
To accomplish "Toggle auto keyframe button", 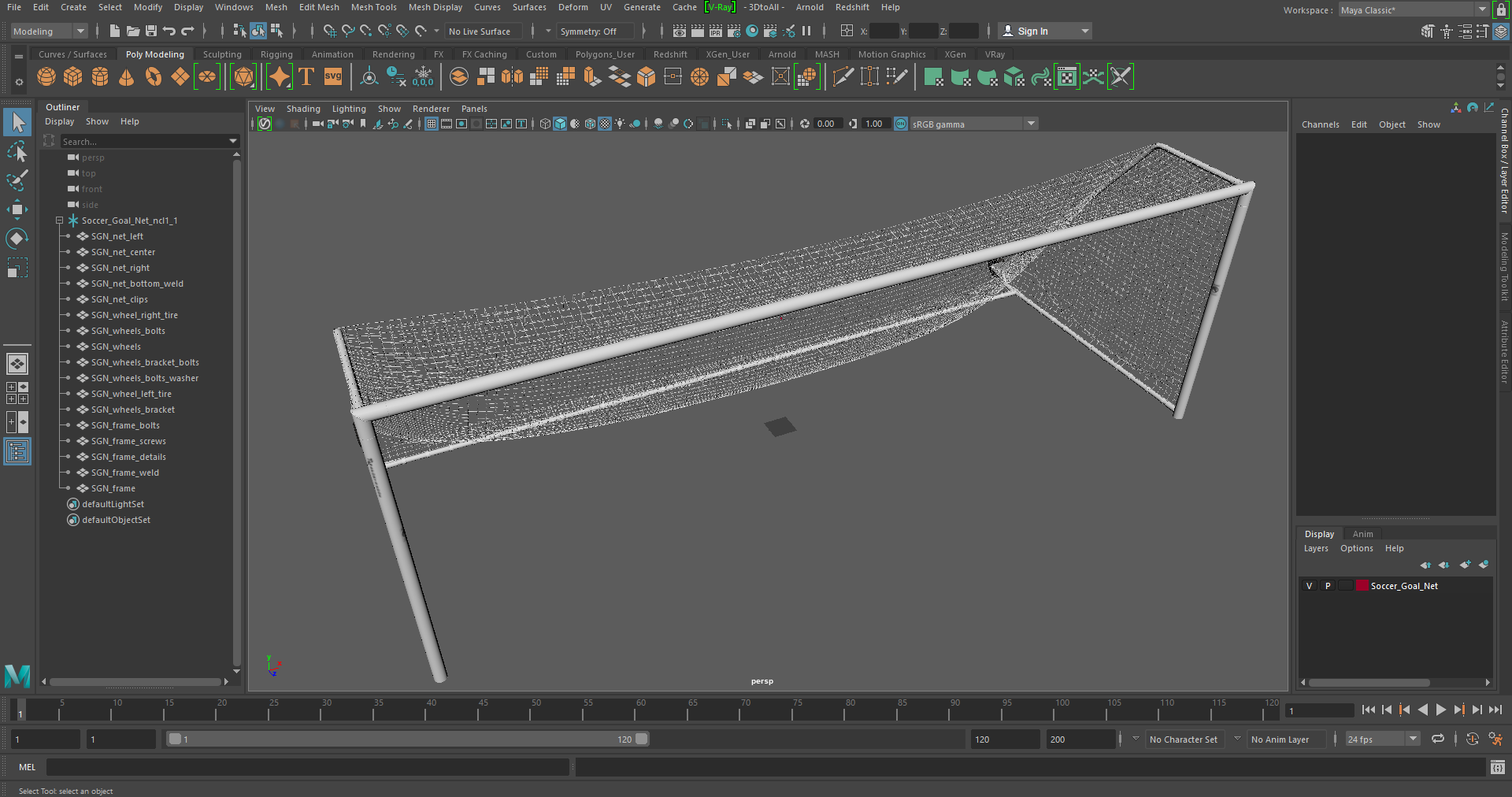I will [1472, 739].
